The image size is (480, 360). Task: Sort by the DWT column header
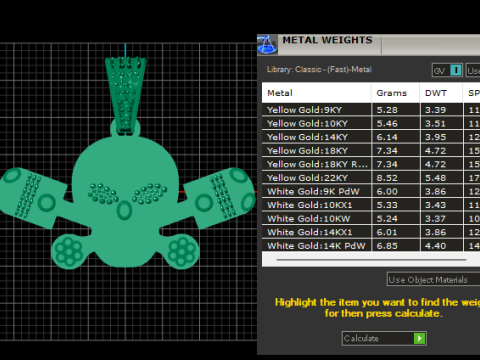[x=441, y=93]
